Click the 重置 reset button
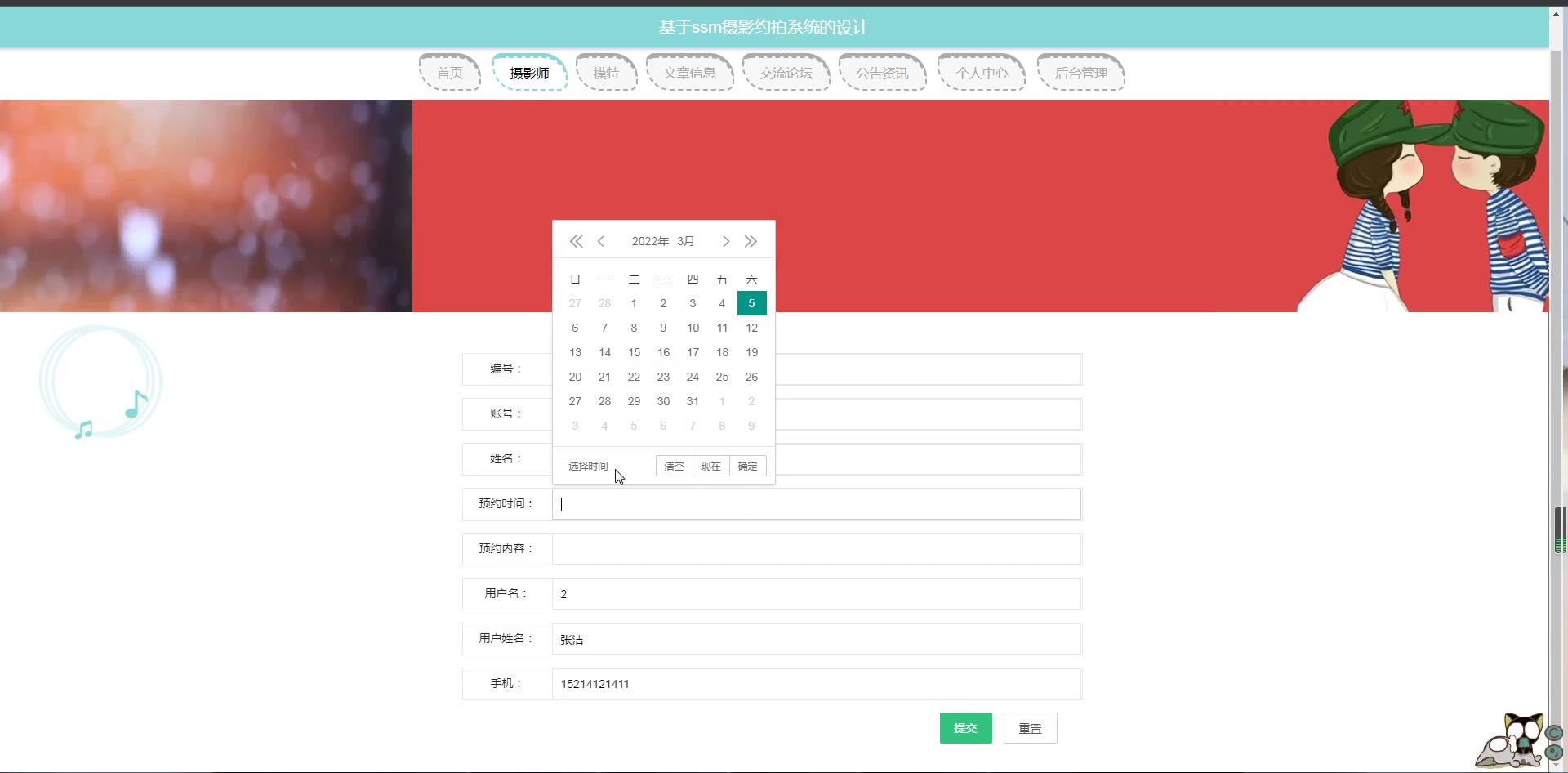This screenshot has width=1568, height=773. [x=1030, y=728]
